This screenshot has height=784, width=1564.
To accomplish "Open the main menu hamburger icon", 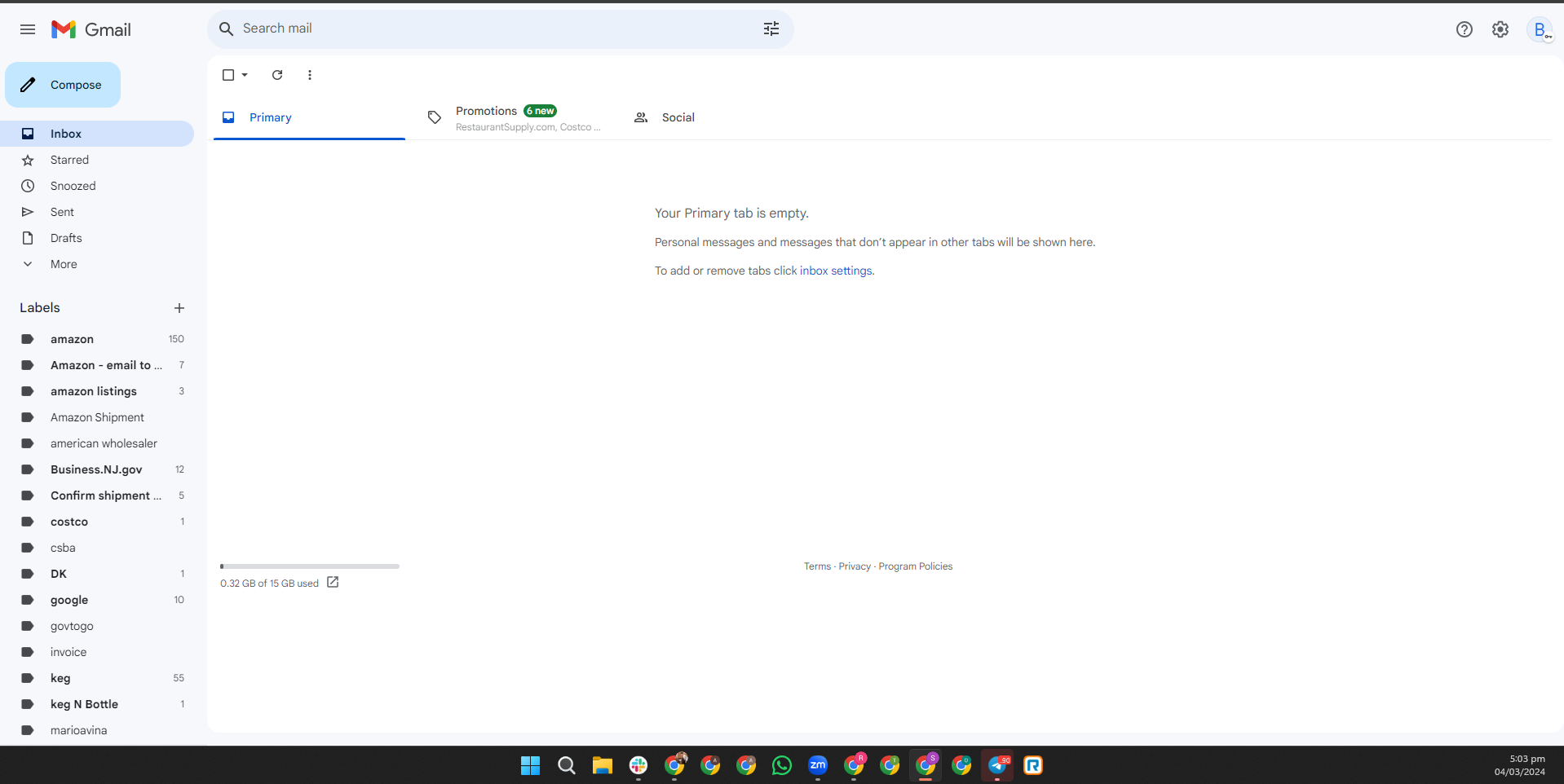I will point(28,29).
